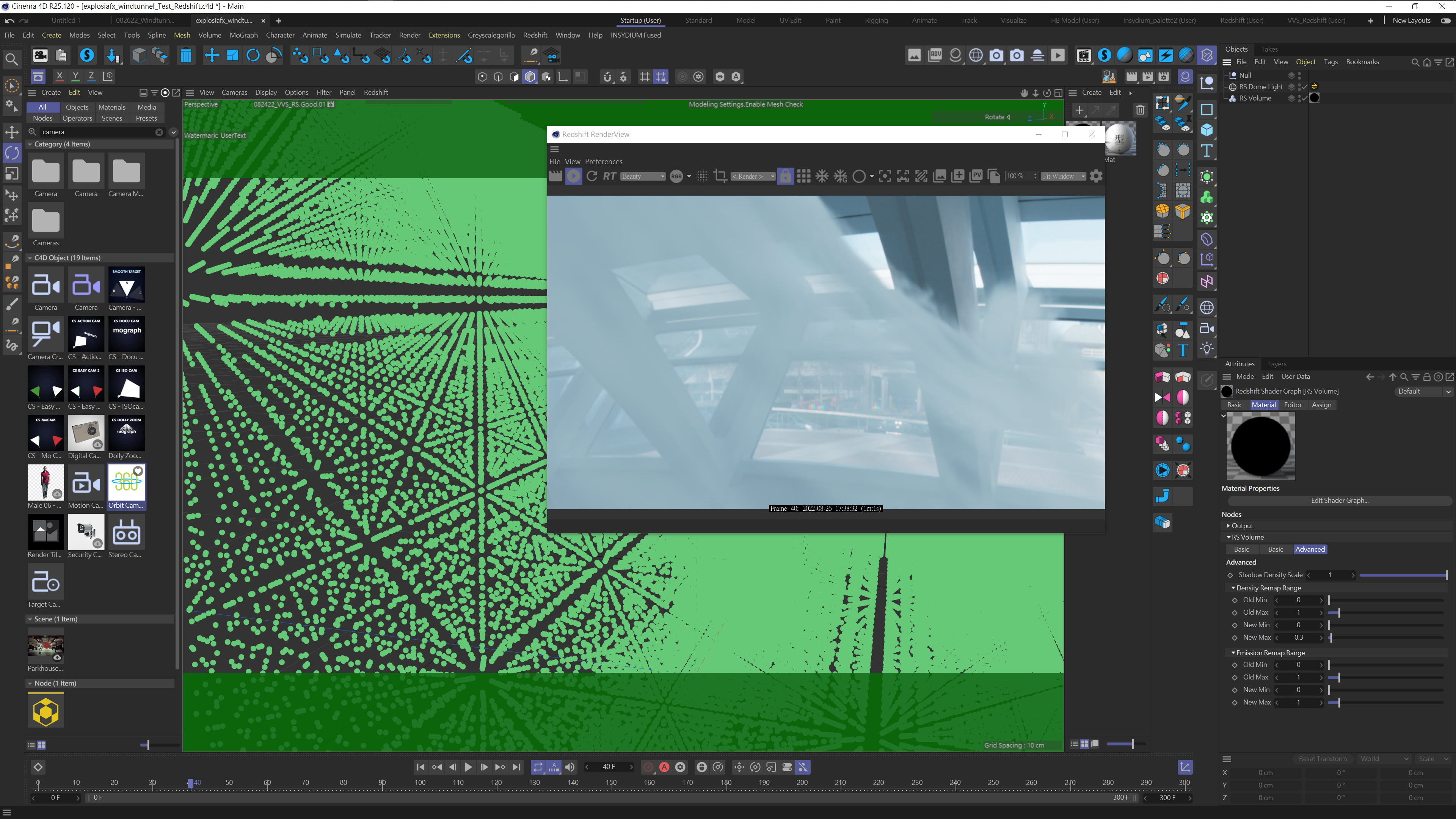1456x819 pixels.
Task: Click the delete trash icon in toolbar
Action: pos(185,55)
